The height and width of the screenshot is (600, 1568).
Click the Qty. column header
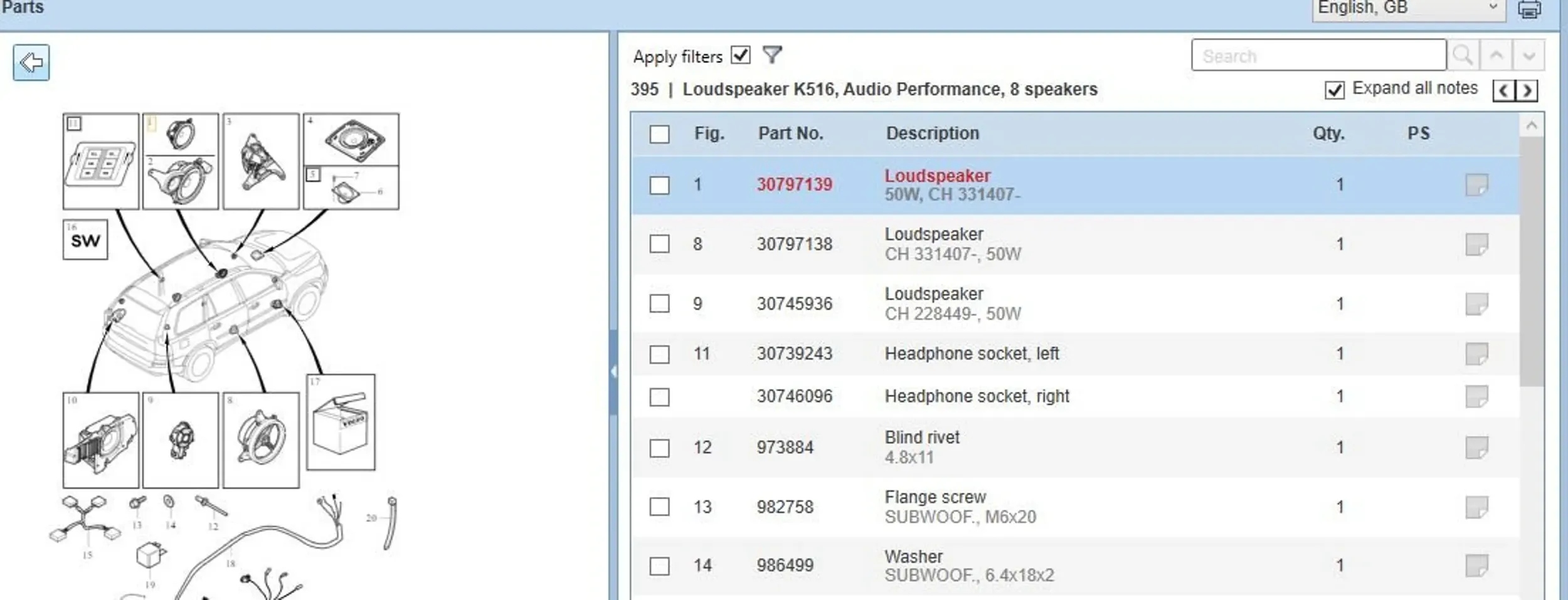(1328, 134)
